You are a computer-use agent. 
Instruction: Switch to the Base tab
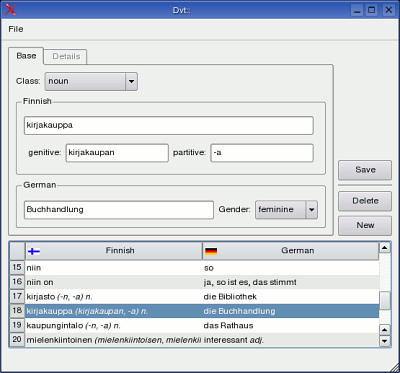pos(26,56)
